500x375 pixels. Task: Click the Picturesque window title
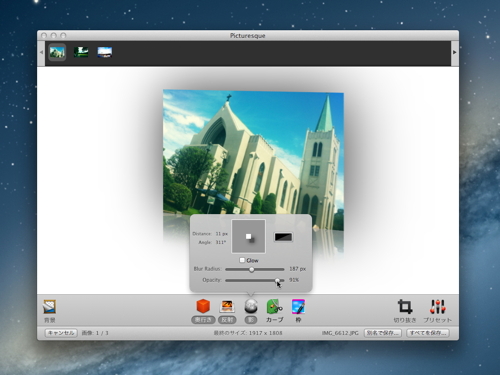(x=248, y=36)
